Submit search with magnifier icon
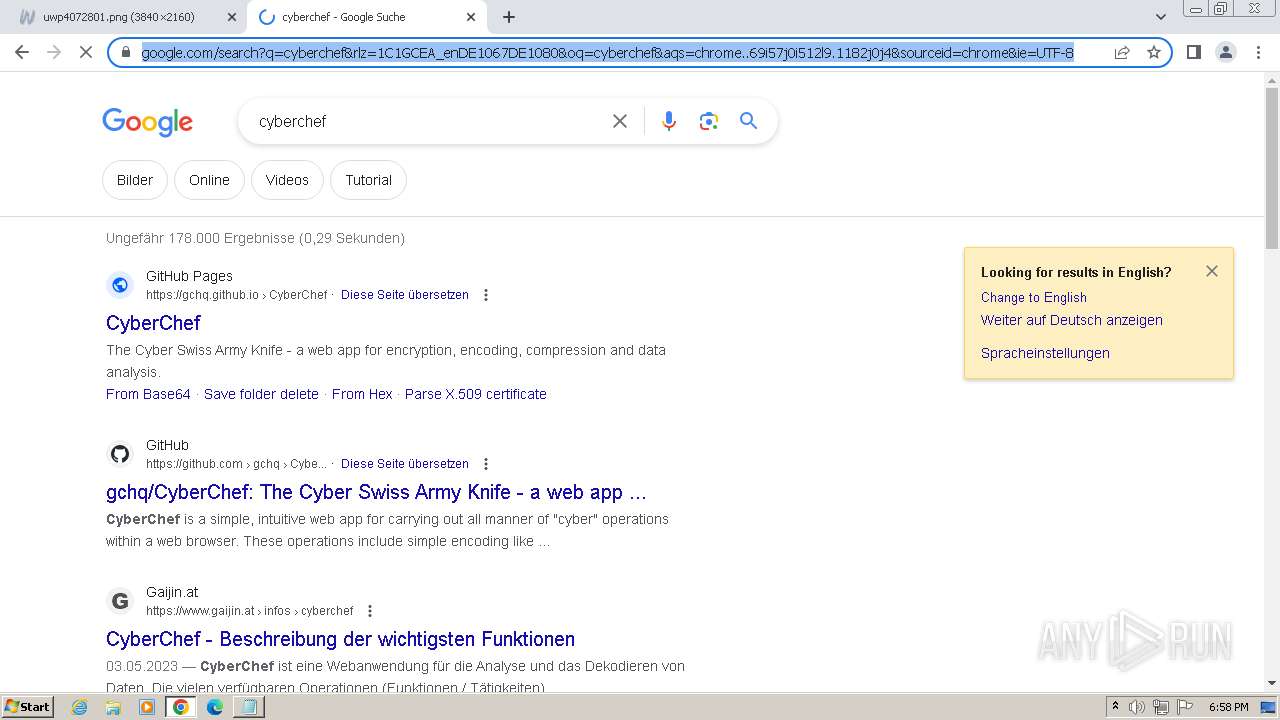The width and height of the screenshot is (1280, 720). click(x=748, y=121)
